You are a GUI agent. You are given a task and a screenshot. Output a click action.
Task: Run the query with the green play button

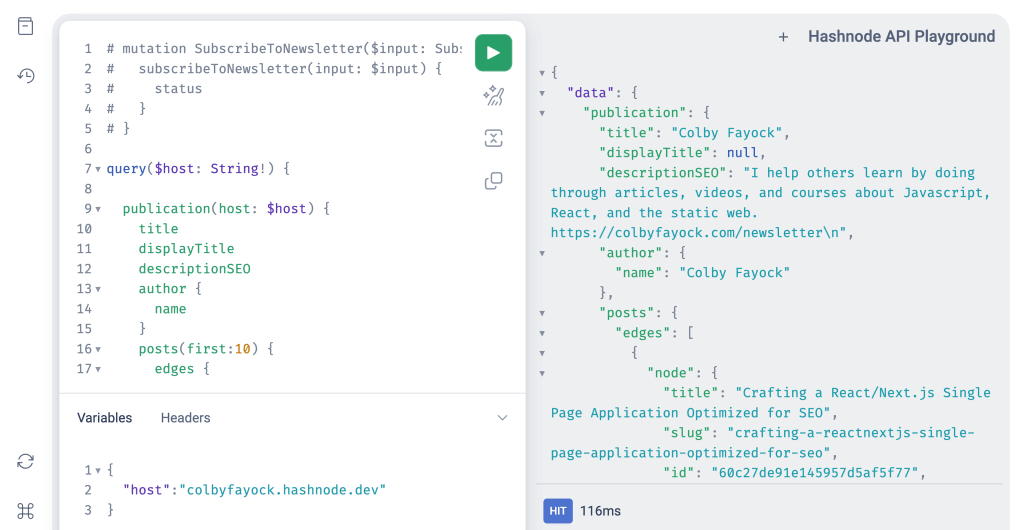493,53
